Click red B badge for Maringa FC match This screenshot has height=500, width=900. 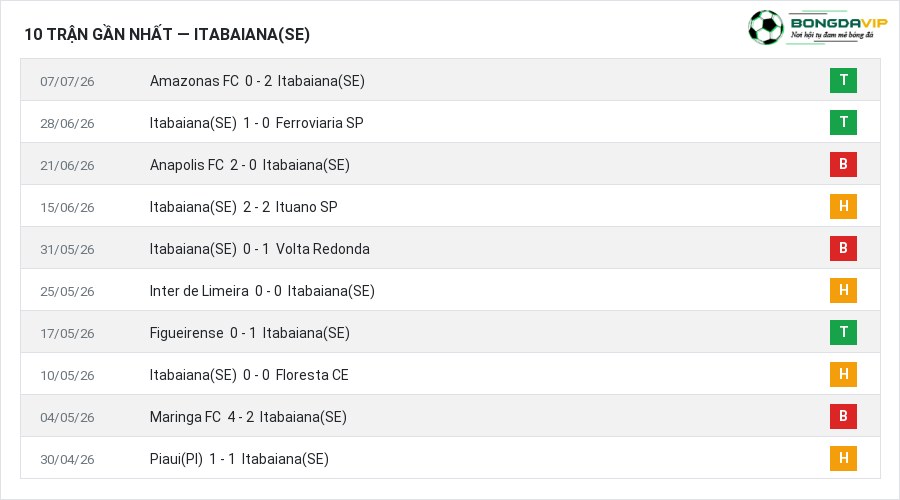point(843,416)
